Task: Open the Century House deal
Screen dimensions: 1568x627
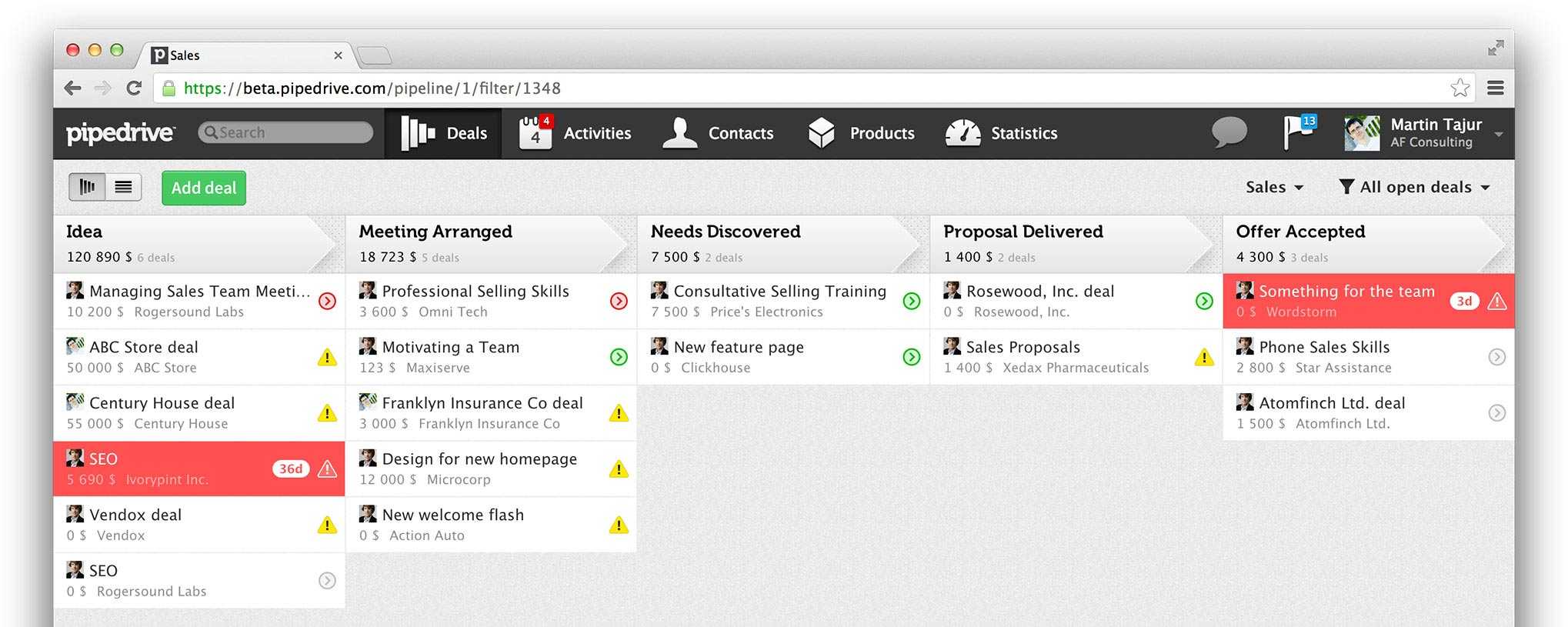Action: (199, 413)
